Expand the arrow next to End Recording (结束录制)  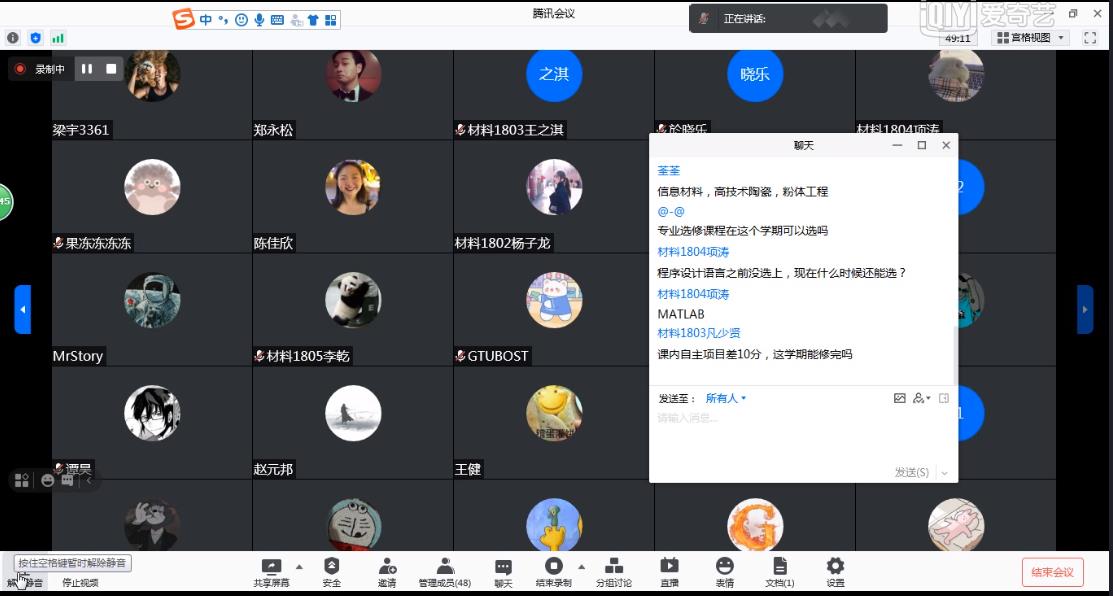[582, 566]
